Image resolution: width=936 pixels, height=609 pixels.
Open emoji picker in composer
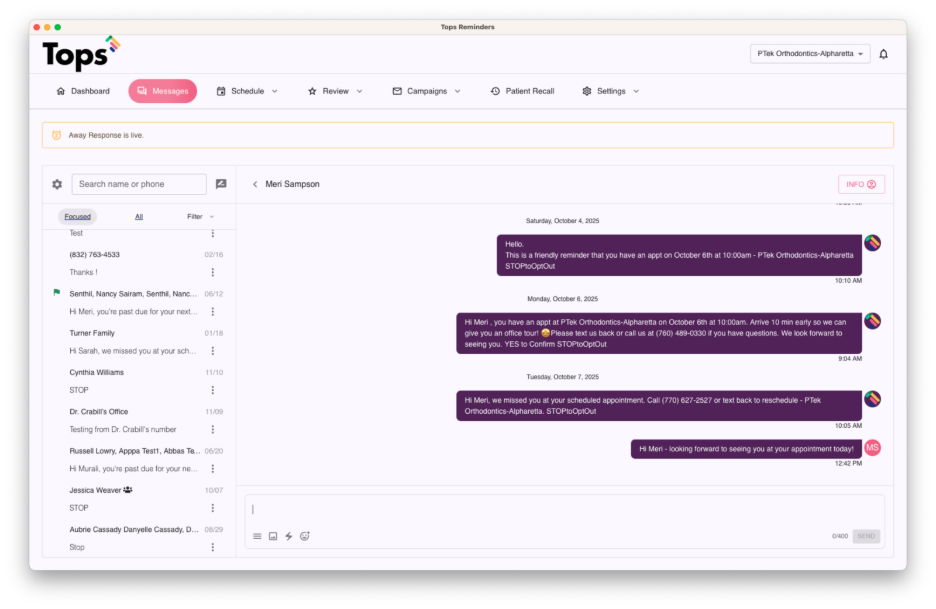304,536
